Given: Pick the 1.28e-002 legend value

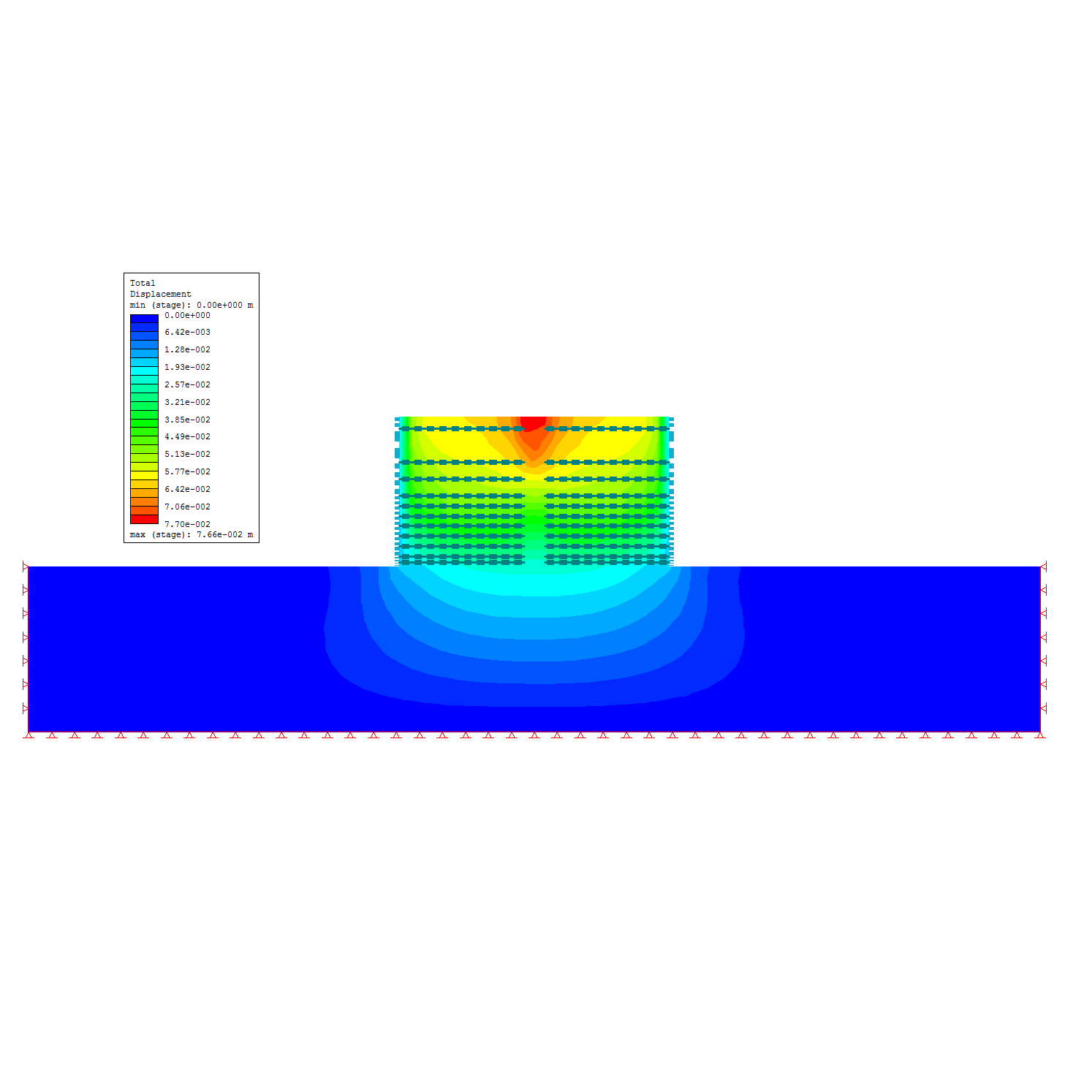Looking at the screenshot, I should 187,349.
